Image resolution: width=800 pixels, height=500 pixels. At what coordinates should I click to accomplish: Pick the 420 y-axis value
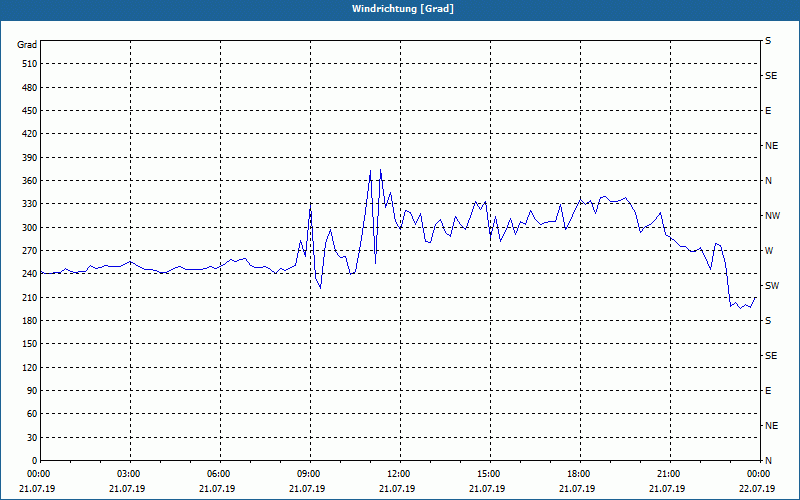tap(30, 134)
